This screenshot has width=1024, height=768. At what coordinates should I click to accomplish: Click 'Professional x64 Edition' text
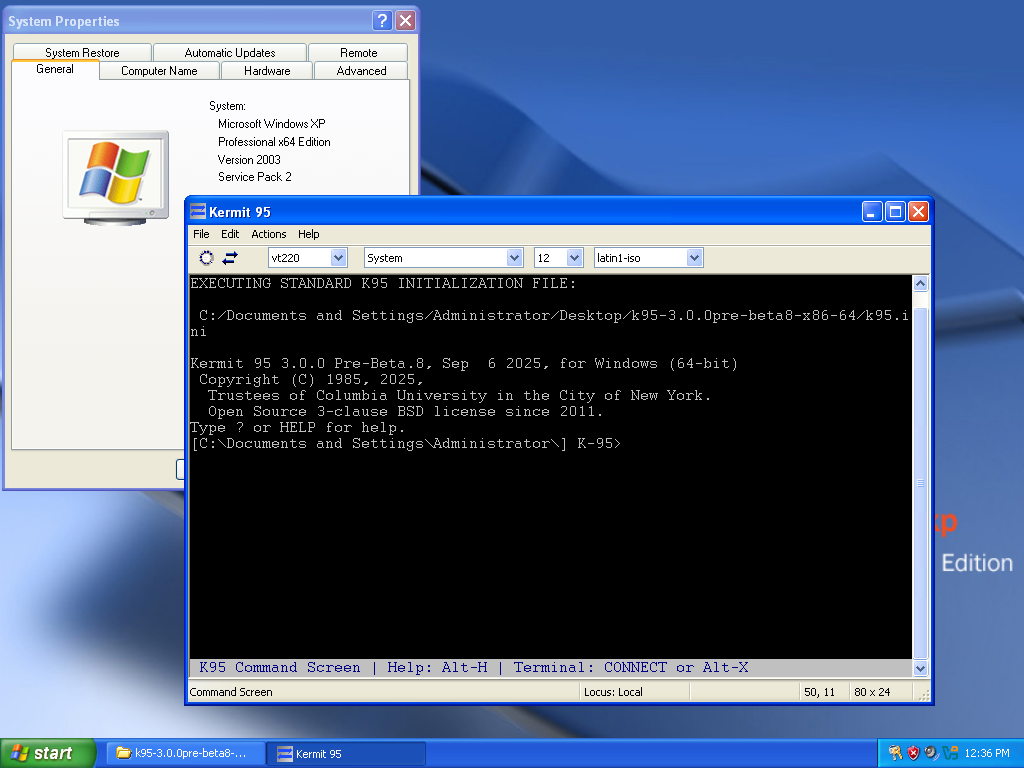tap(274, 142)
